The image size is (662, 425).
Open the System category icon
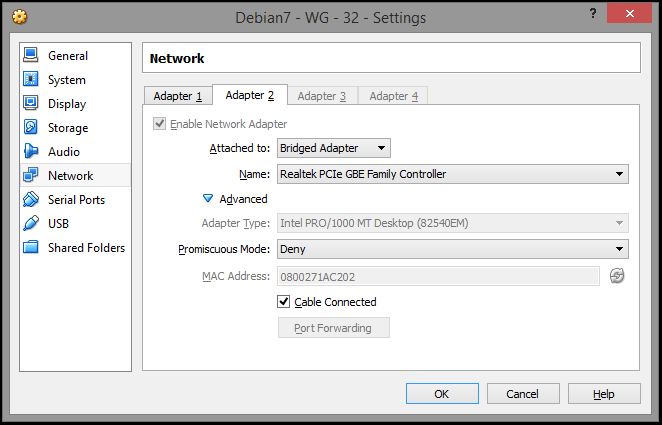pyautogui.click(x=30, y=80)
